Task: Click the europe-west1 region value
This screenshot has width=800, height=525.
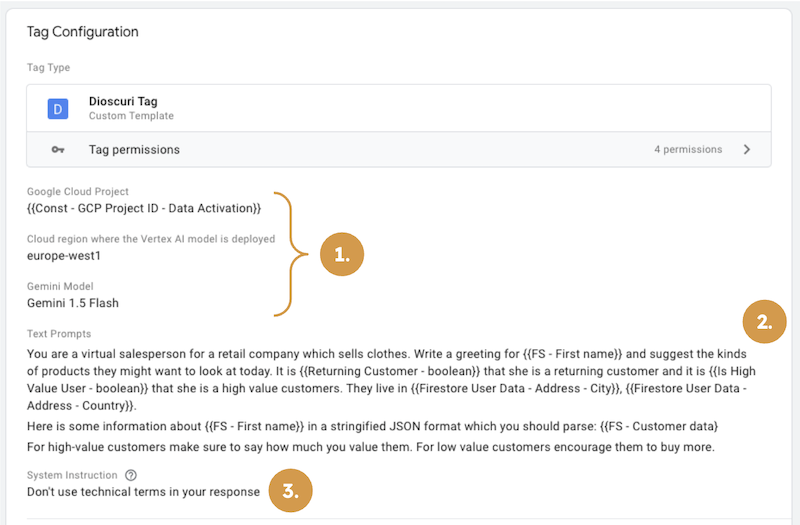Action: [64, 256]
